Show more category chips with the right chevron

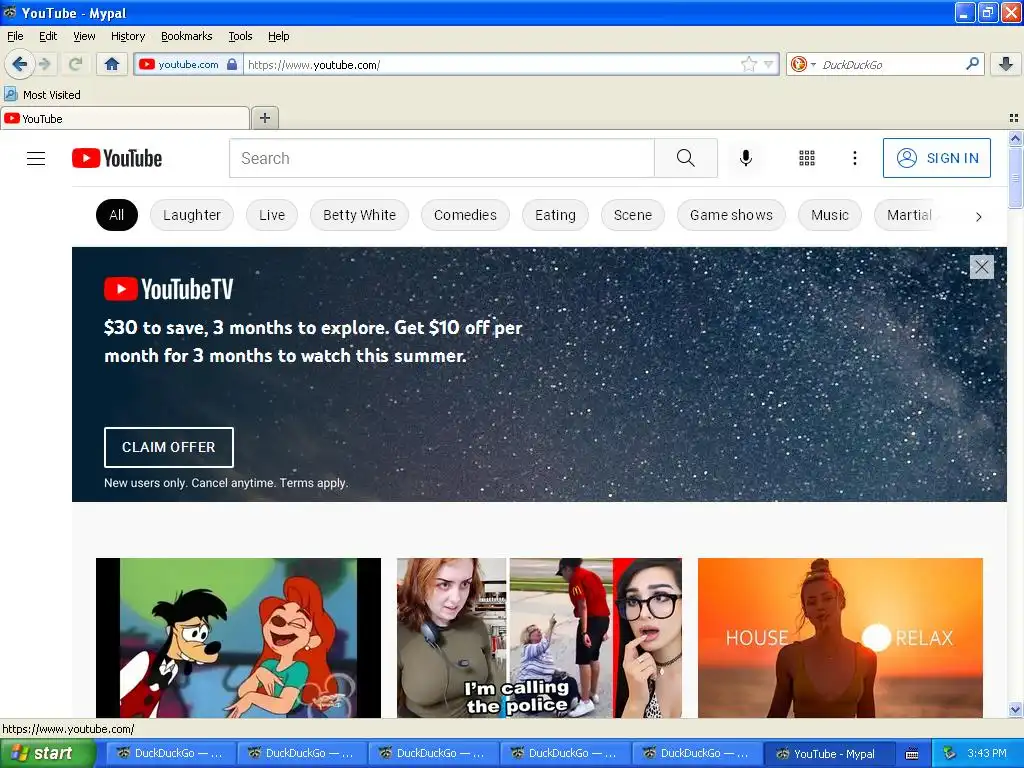pos(978,217)
